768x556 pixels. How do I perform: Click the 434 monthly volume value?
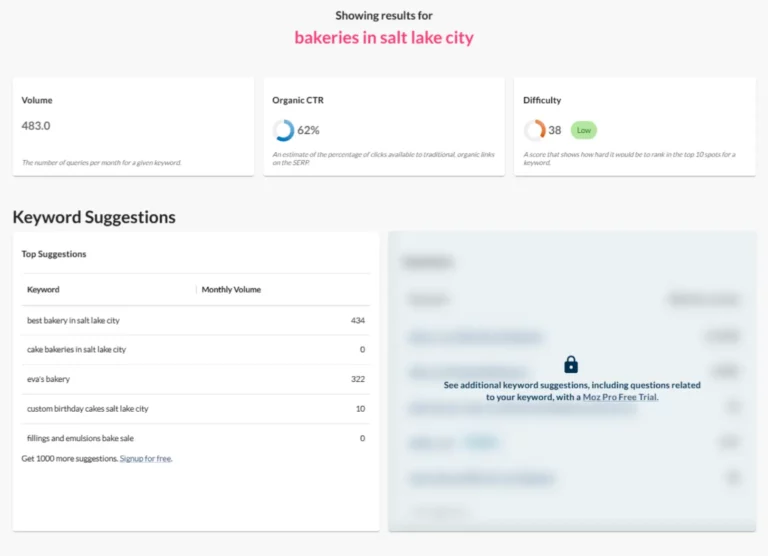pyautogui.click(x=358, y=320)
